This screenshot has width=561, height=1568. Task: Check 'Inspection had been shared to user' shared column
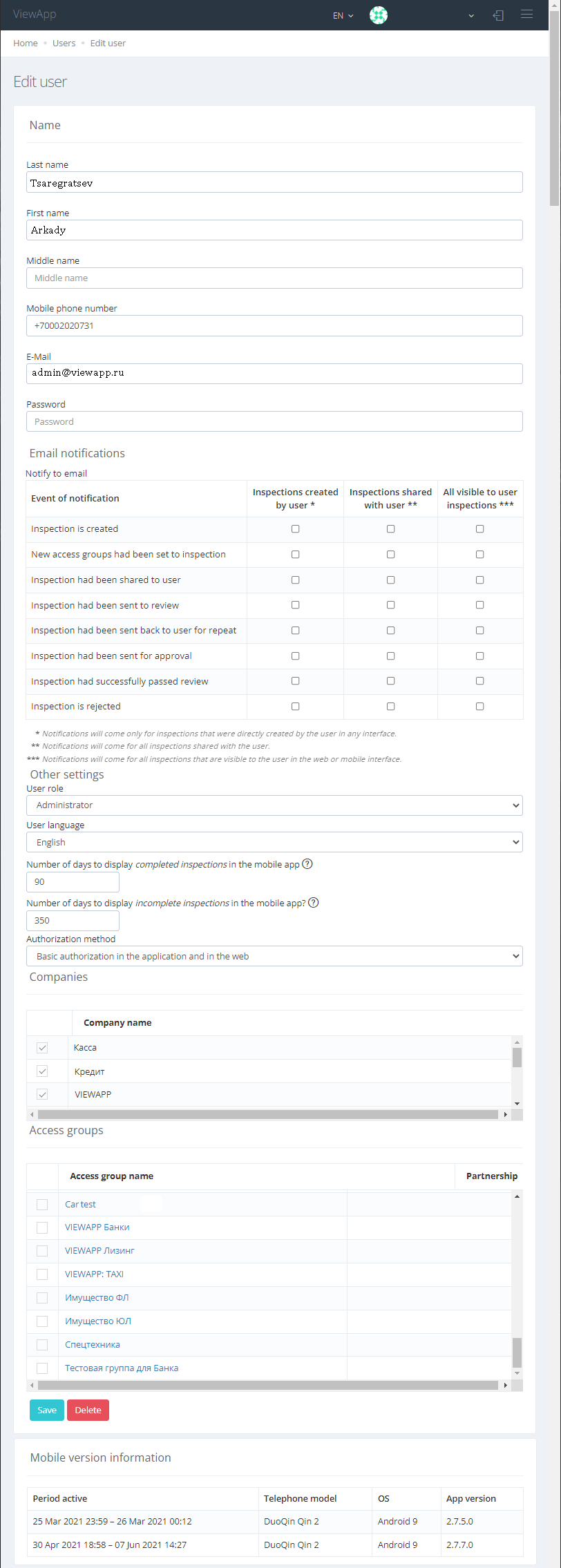coord(390,580)
